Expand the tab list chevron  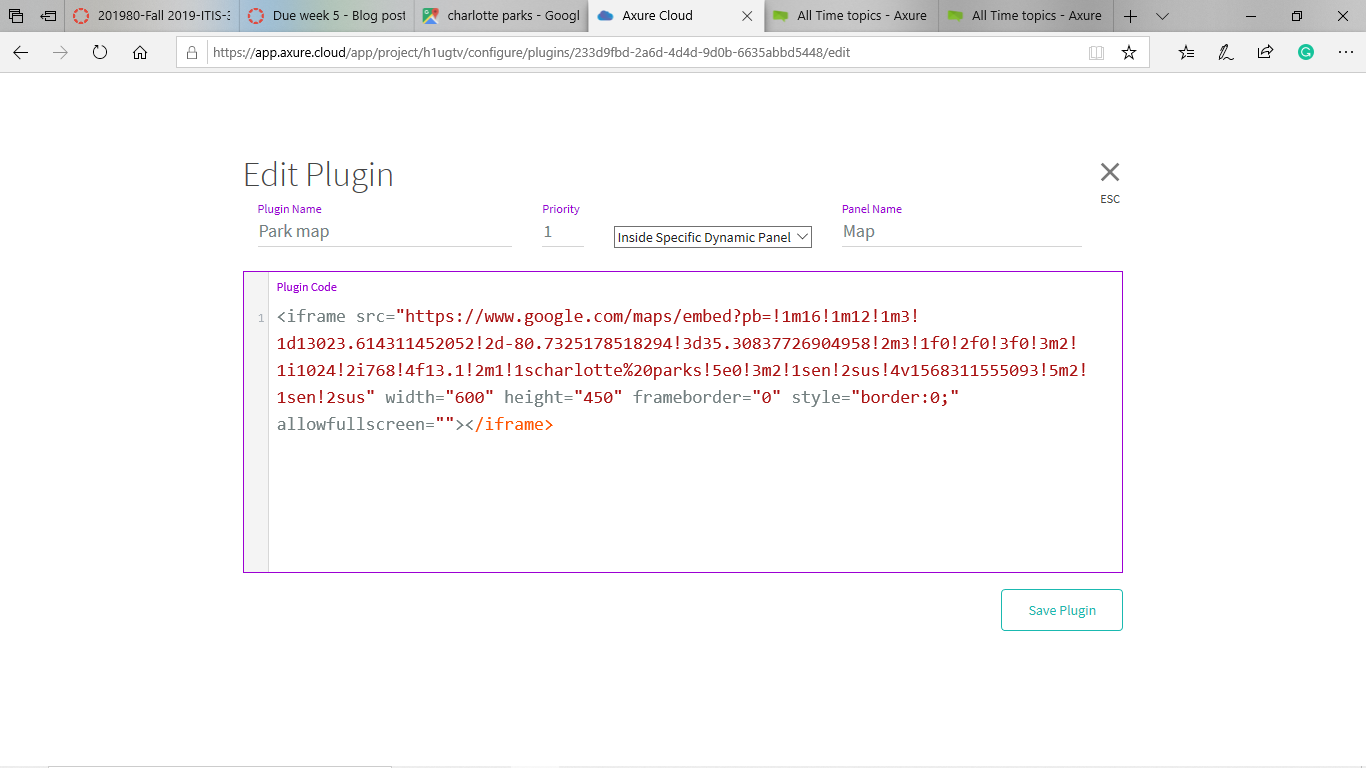pyautogui.click(x=1162, y=16)
